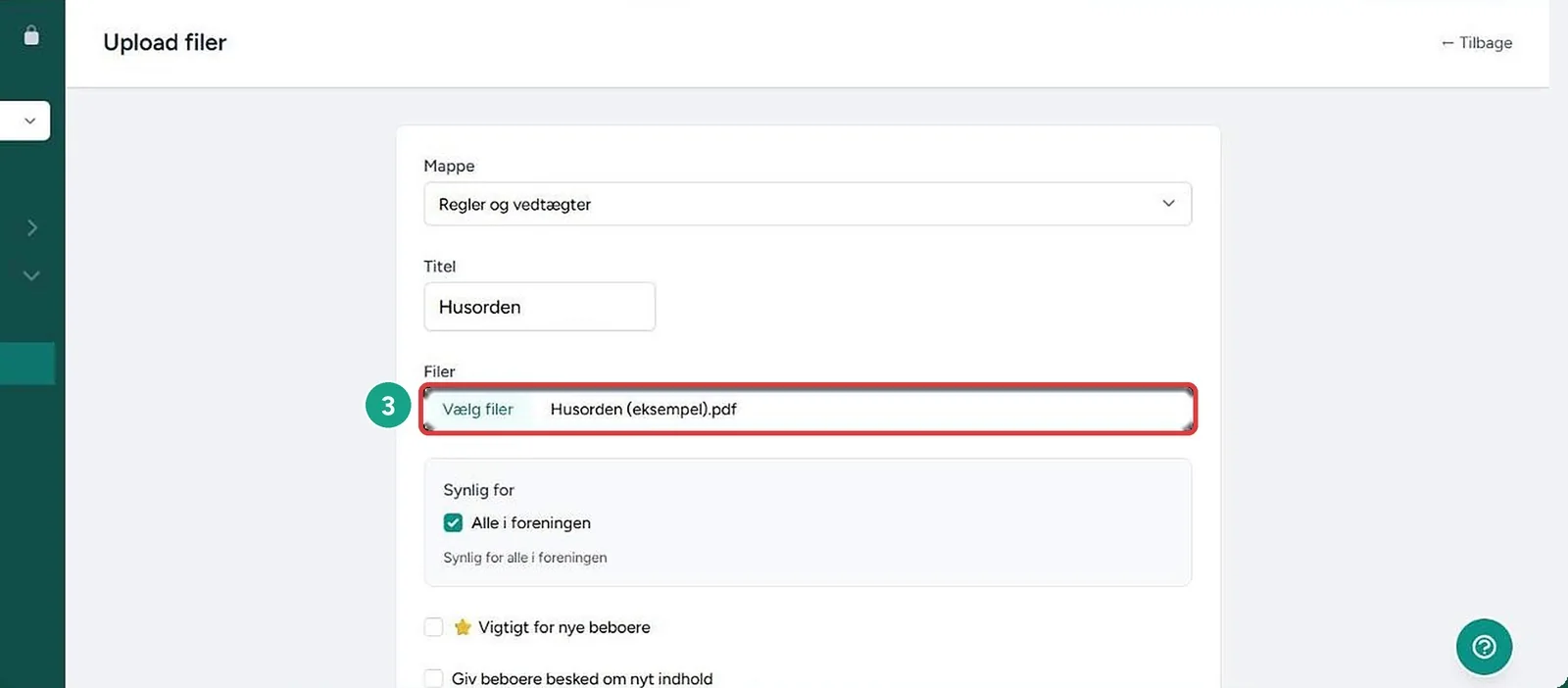Uncheck Alle i foreningen checkbox
The height and width of the screenshot is (688, 1568).
pos(453,522)
